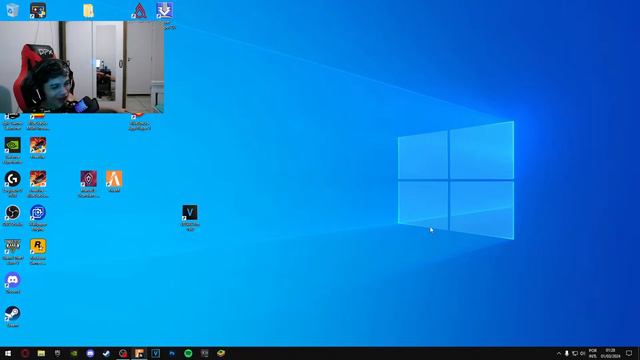Open the red triangle logo desktop shortcut
The width and height of the screenshot is (640, 360).
tap(140, 11)
